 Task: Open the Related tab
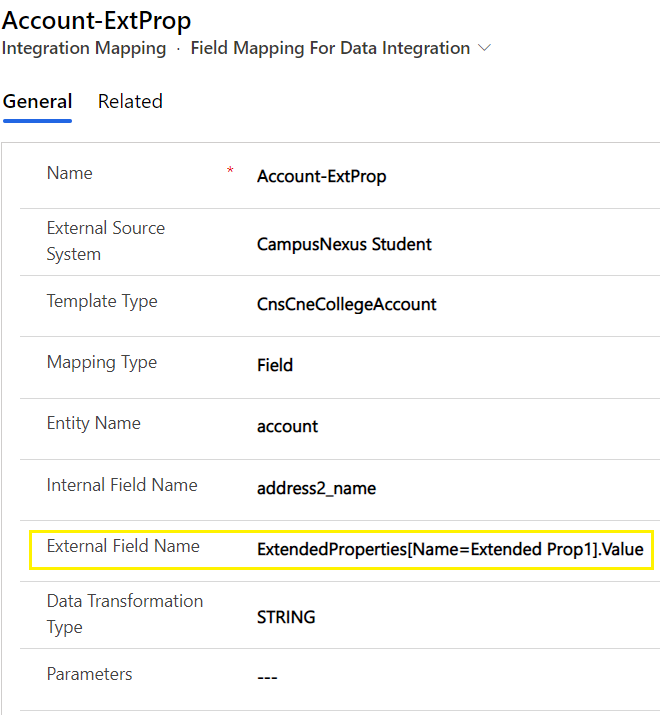tap(130, 101)
